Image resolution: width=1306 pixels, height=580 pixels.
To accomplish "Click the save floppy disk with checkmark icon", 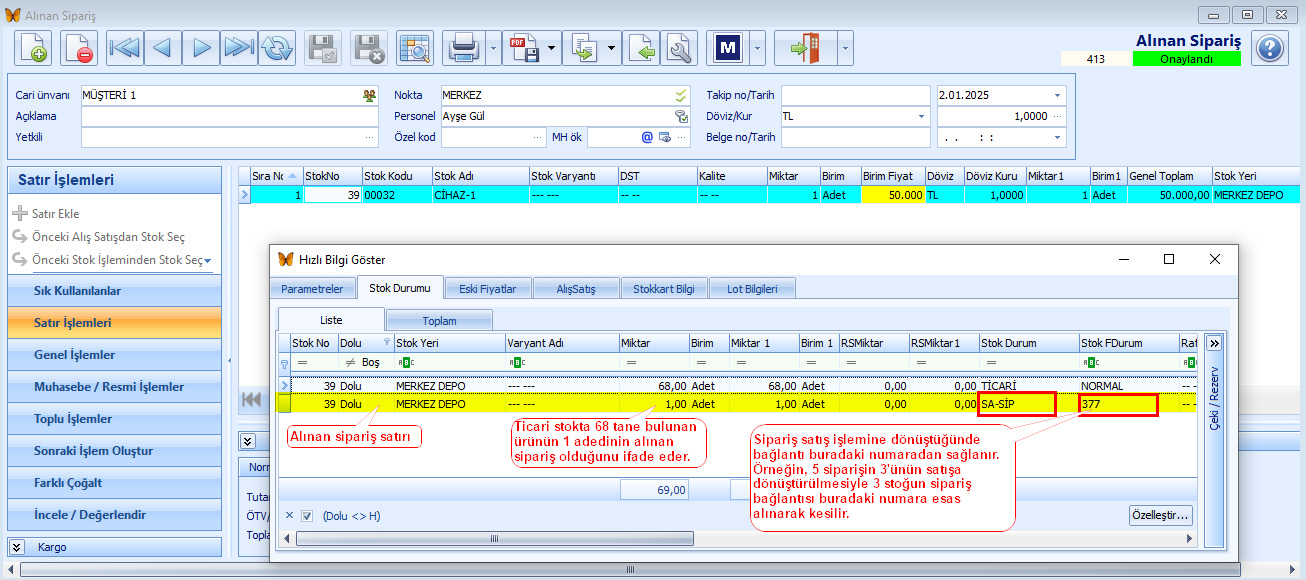I will click(323, 48).
